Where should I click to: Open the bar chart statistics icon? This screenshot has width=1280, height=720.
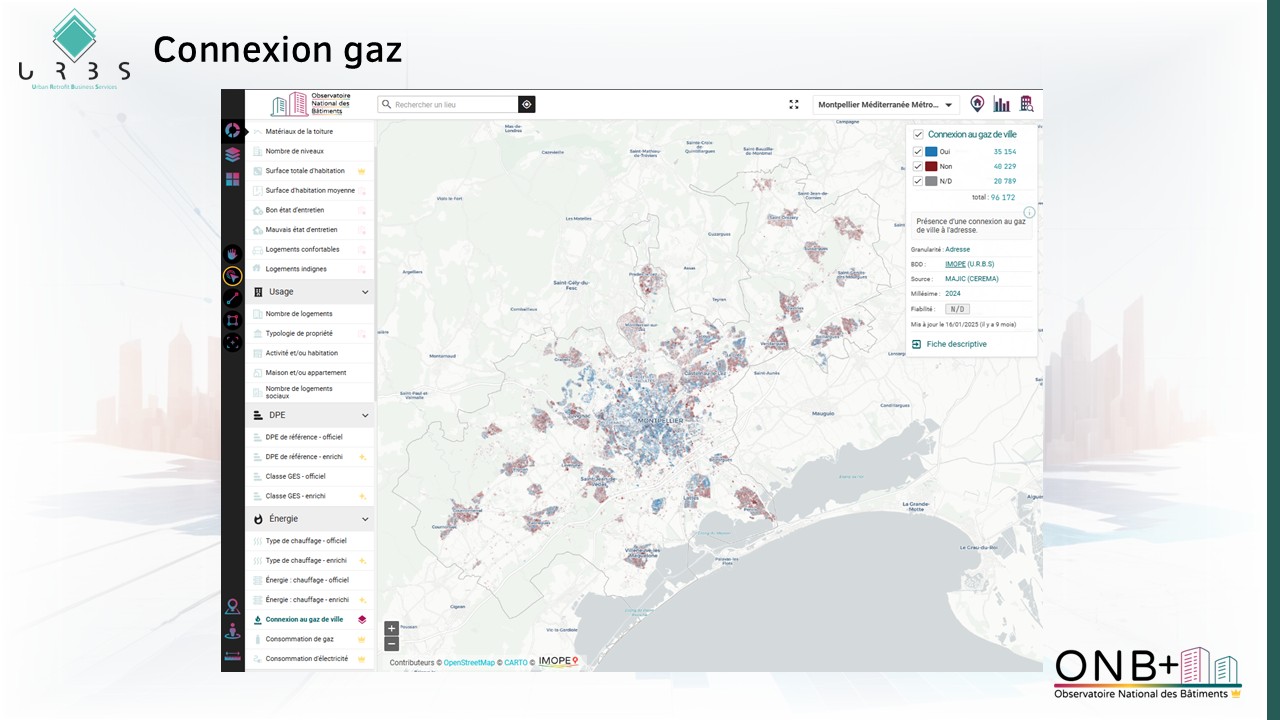pyautogui.click(x=1001, y=104)
